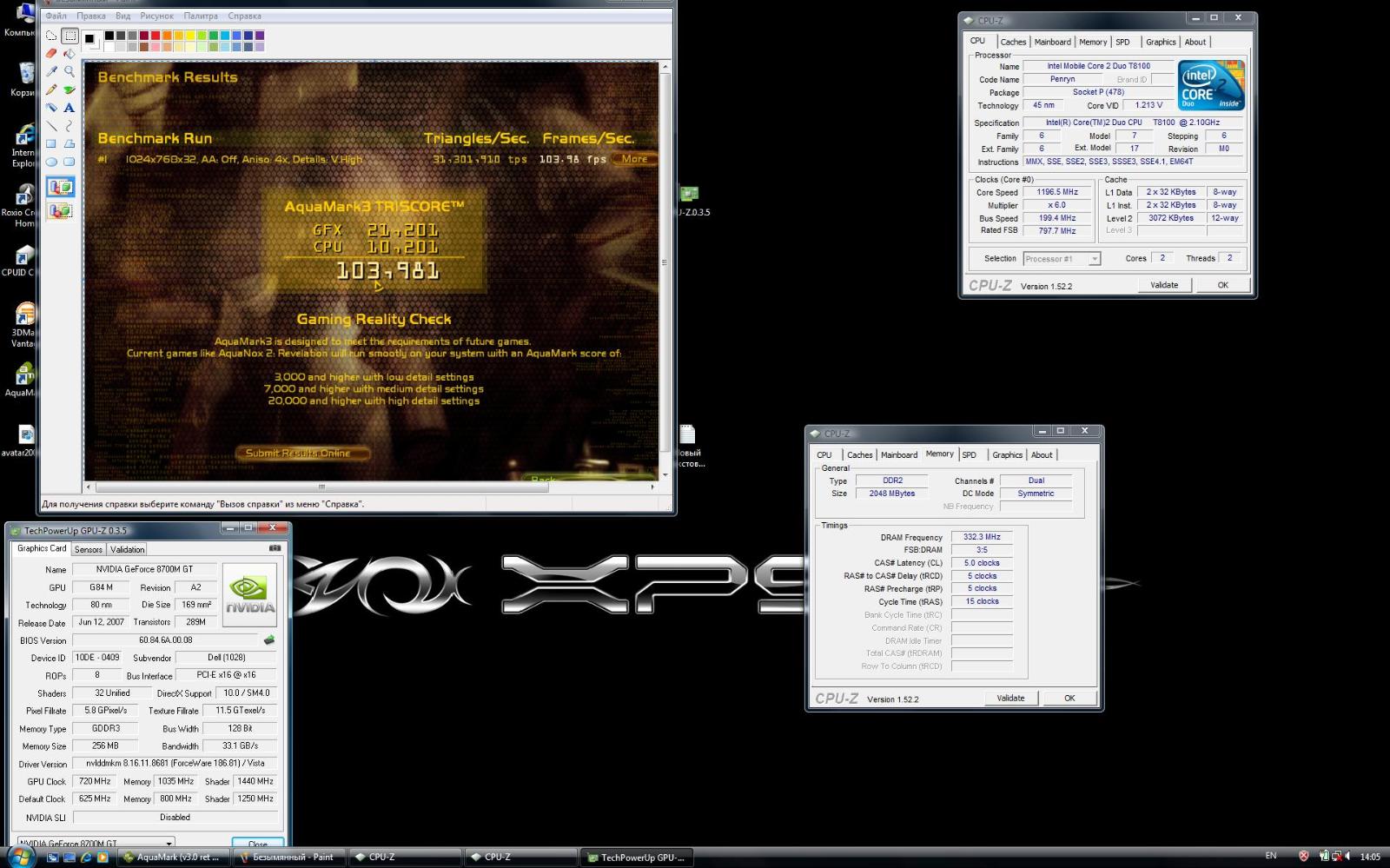The width and height of the screenshot is (1390, 868).
Task: Choose the Rounded rectangle tool in Paint
Action: point(69,162)
